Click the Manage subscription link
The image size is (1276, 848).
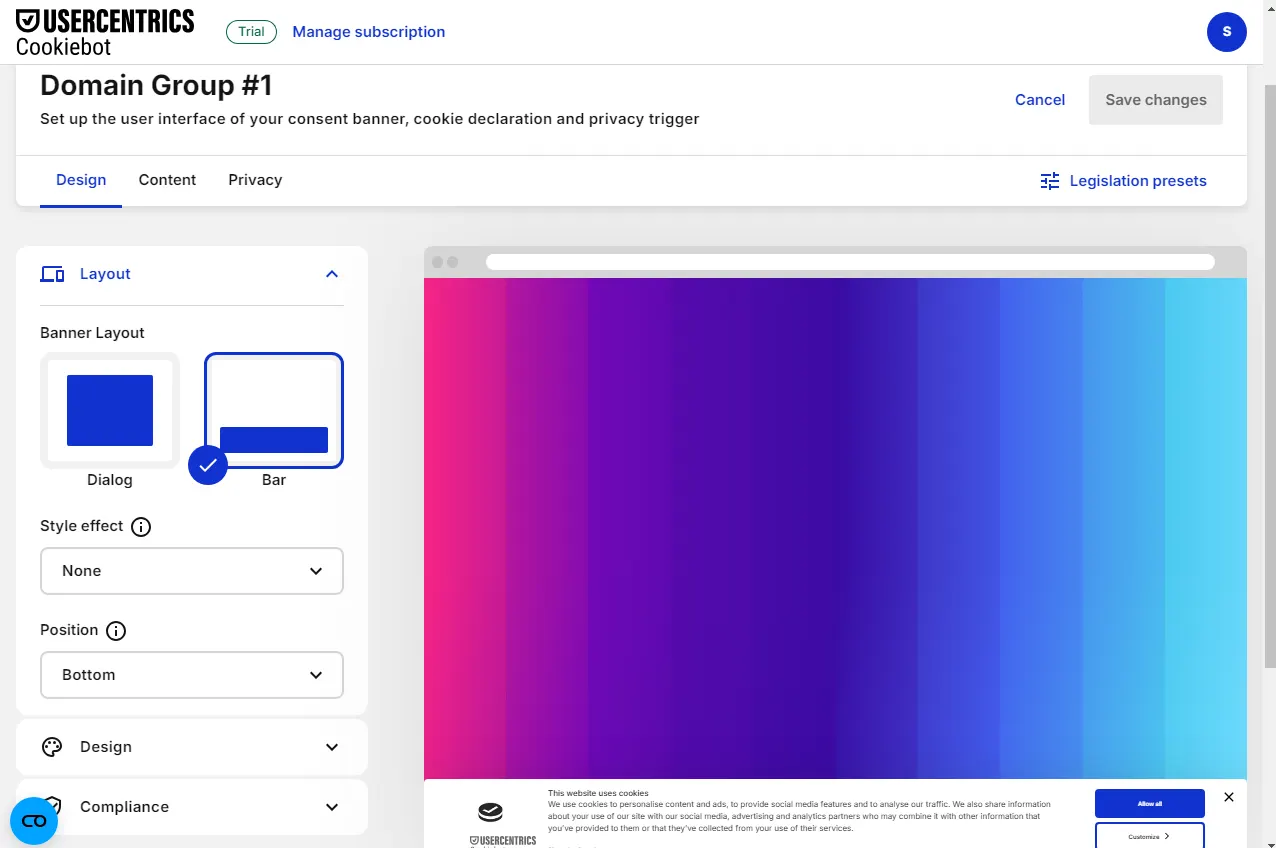point(369,32)
